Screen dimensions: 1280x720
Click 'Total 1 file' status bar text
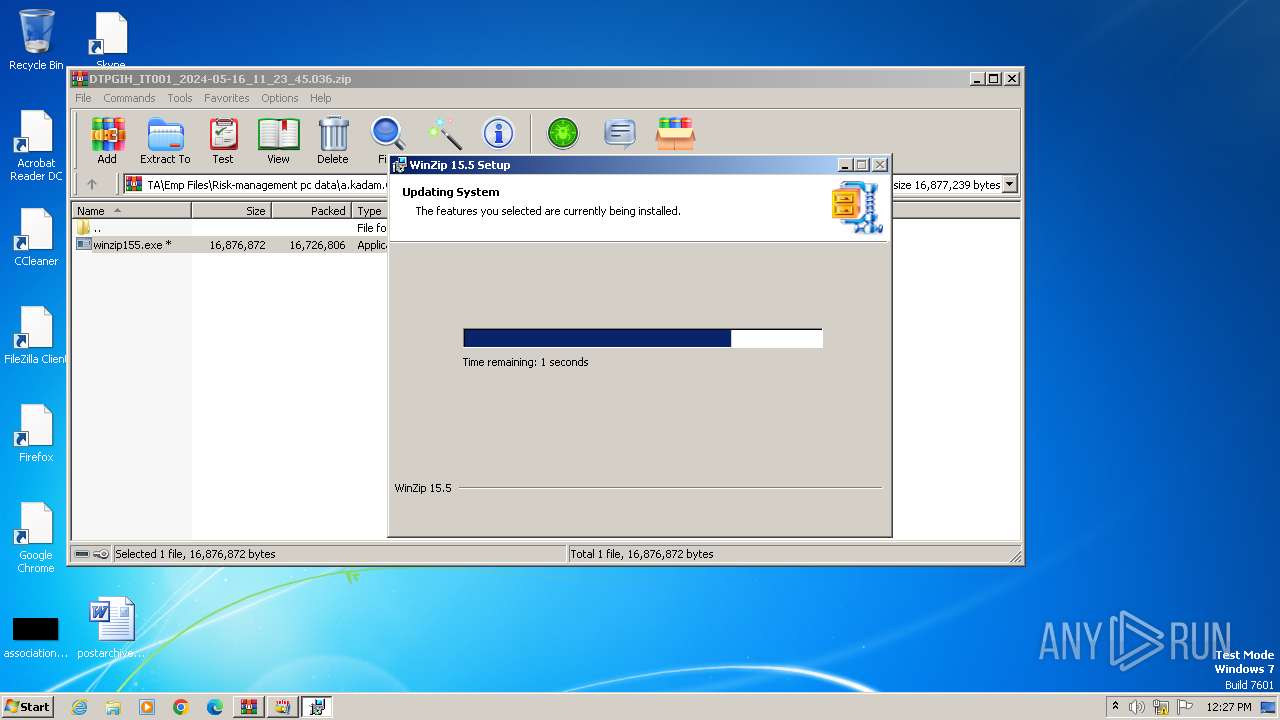click(642, 554)
